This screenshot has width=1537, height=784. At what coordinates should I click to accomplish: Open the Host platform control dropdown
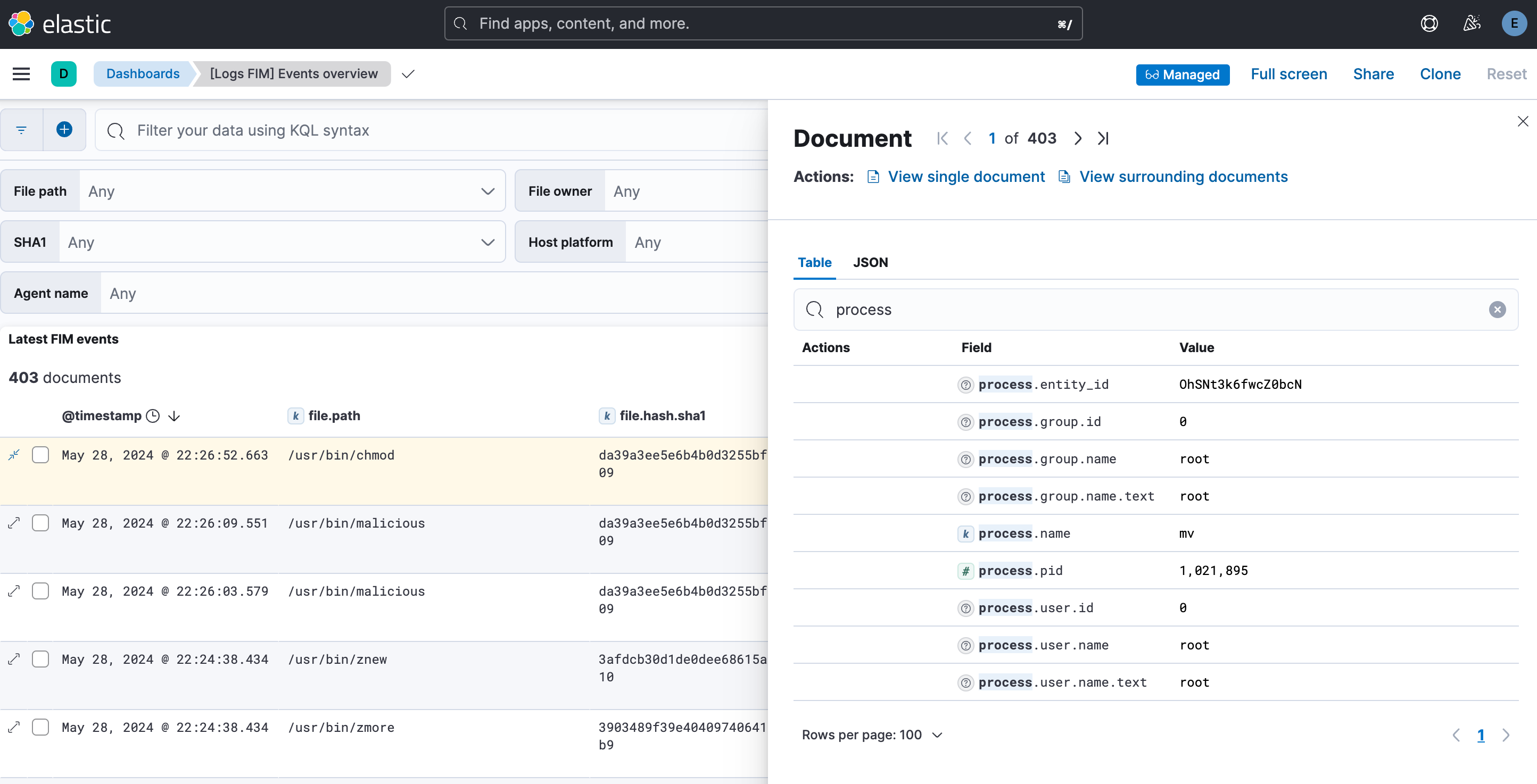(x=696, y=242)
